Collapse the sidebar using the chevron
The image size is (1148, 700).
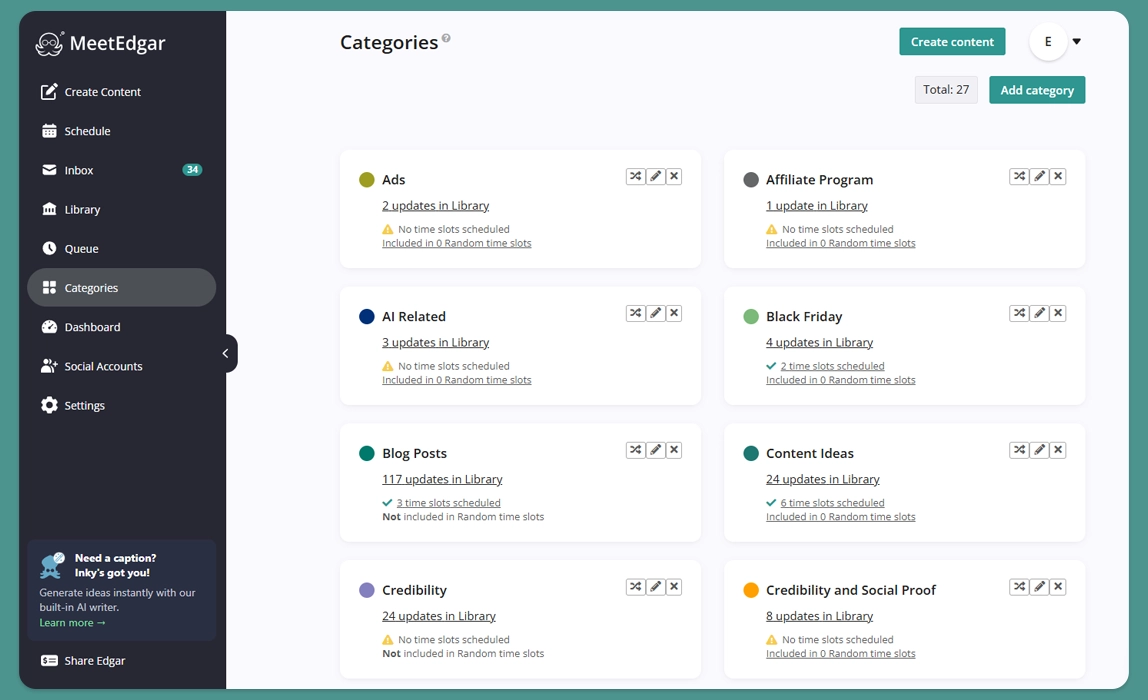coord(225,353)
